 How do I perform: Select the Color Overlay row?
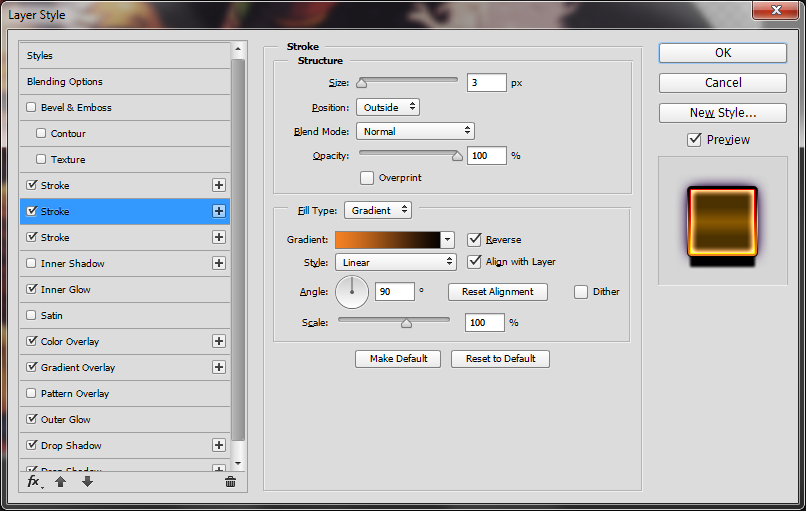click(125, 341)
